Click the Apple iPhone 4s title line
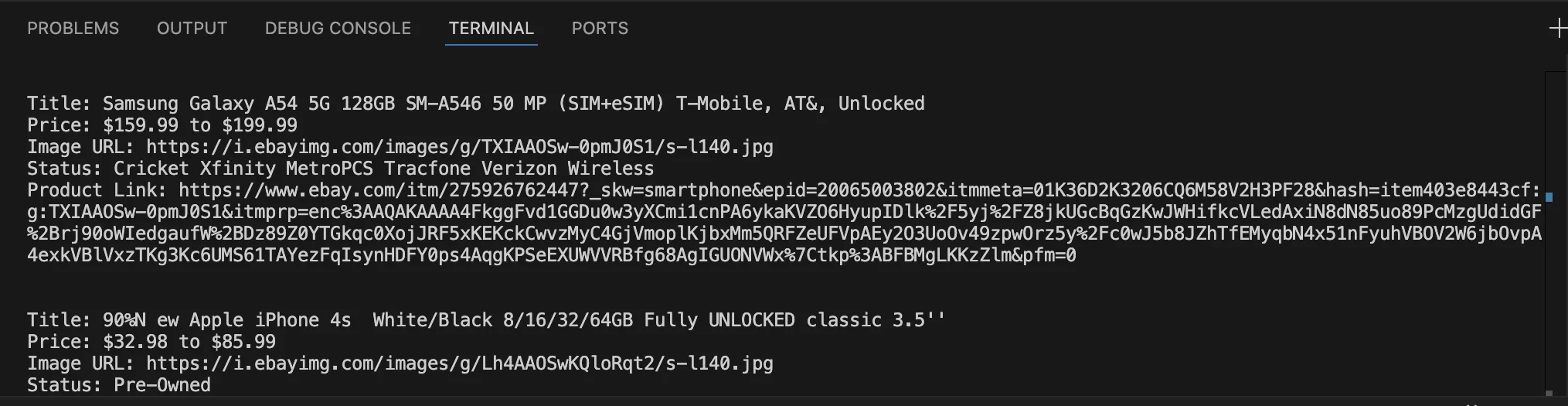 (486, 320)
